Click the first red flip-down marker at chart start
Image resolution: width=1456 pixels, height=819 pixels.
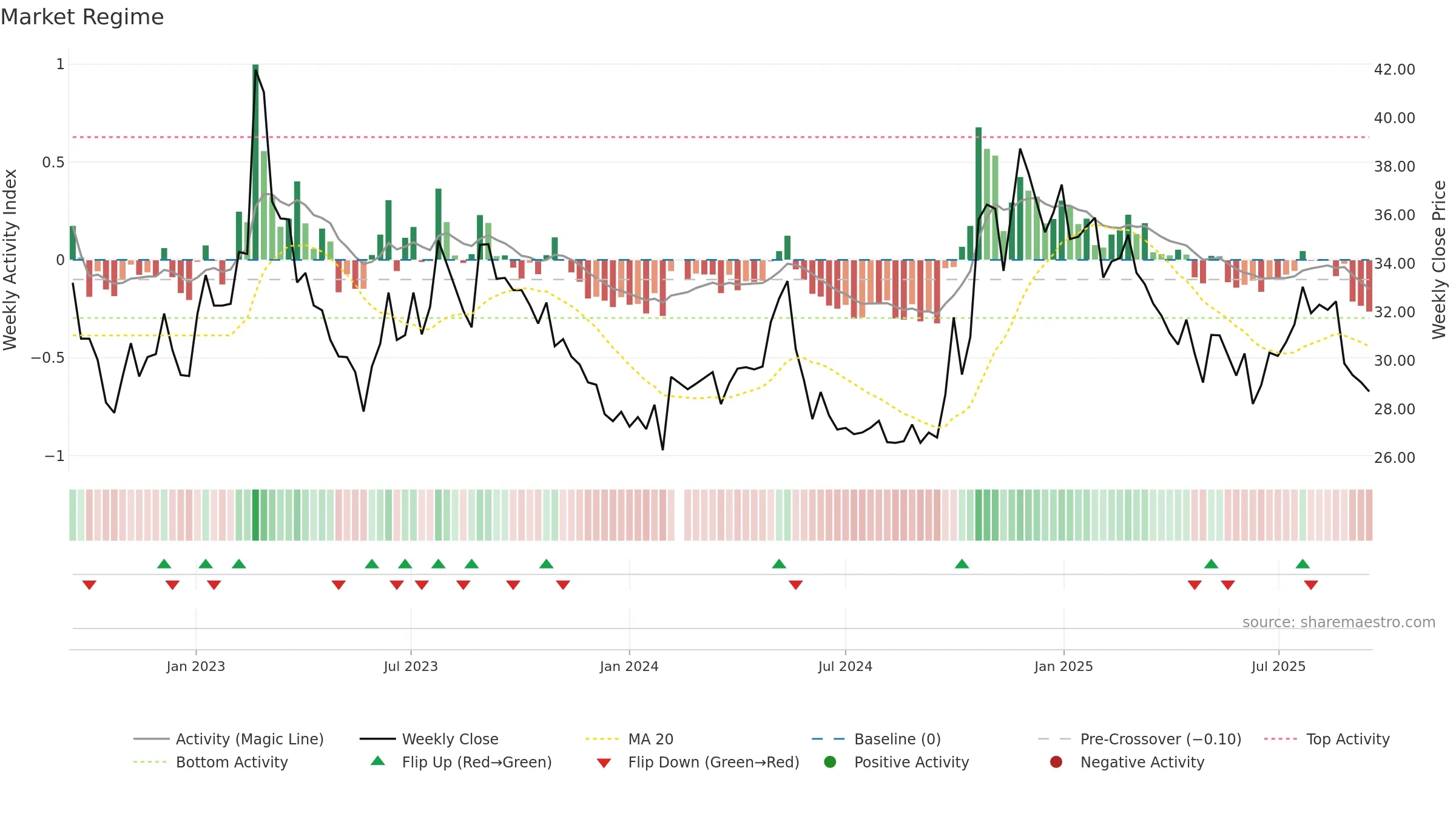click(89, 585)
